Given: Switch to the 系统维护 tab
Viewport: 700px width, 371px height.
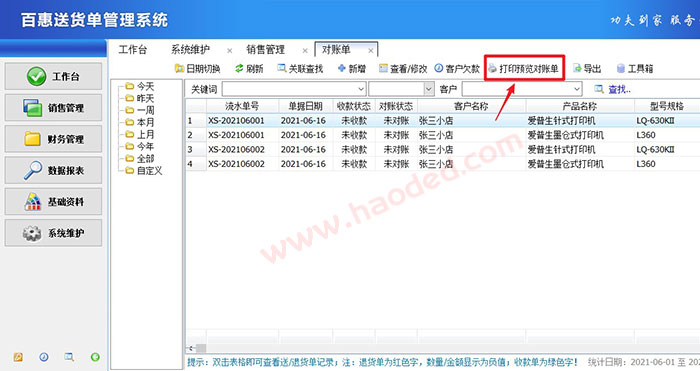Looking at the screenshot, I should (191, 50).
